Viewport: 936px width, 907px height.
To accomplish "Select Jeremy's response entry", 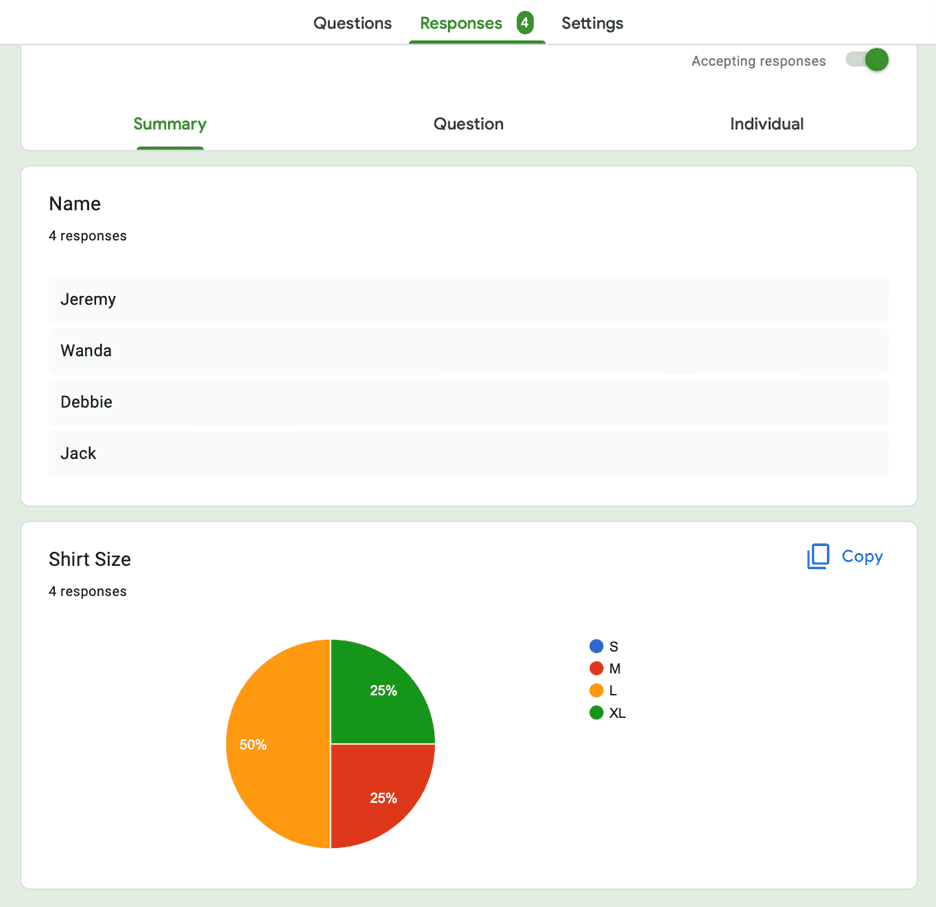I will (468, 299).
